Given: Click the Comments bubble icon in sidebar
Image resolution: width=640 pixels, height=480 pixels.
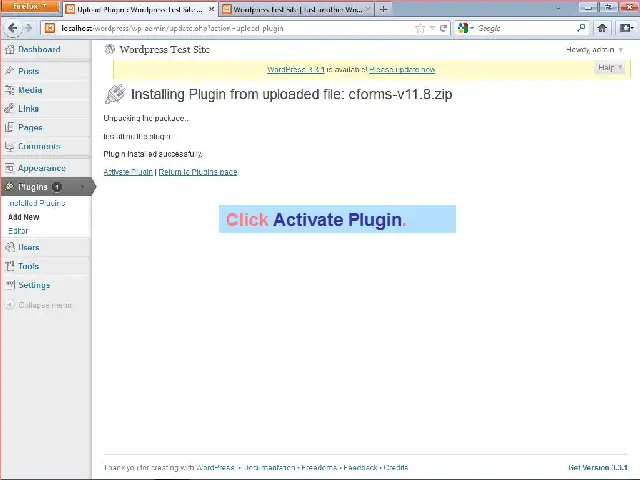Looking at the screenshot, I should [9, 147].
